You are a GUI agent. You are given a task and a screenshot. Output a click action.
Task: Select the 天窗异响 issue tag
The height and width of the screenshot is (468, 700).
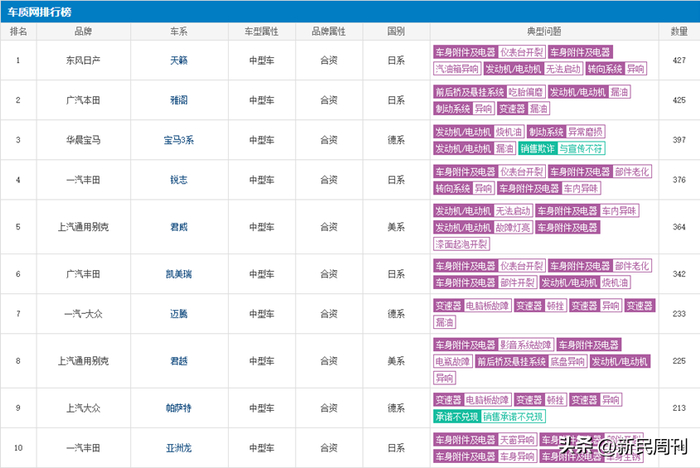coord(517,440)
